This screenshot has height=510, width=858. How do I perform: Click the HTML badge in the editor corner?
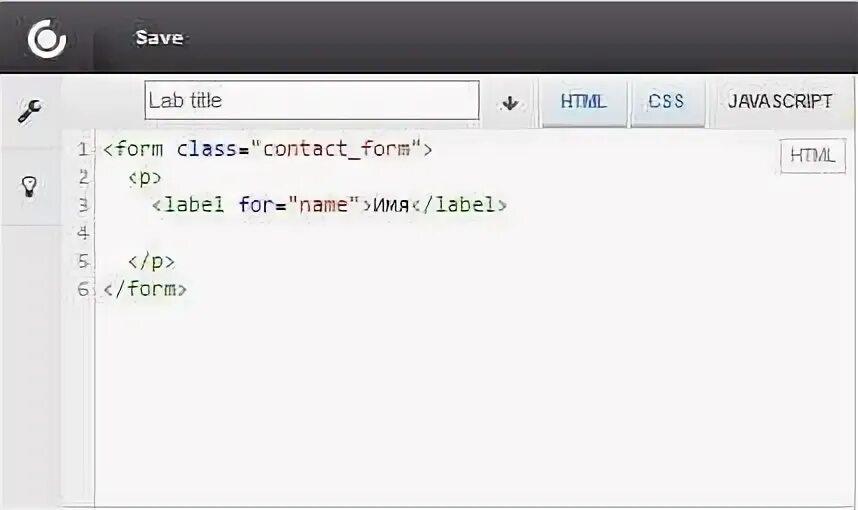click(x=812, y=156)
